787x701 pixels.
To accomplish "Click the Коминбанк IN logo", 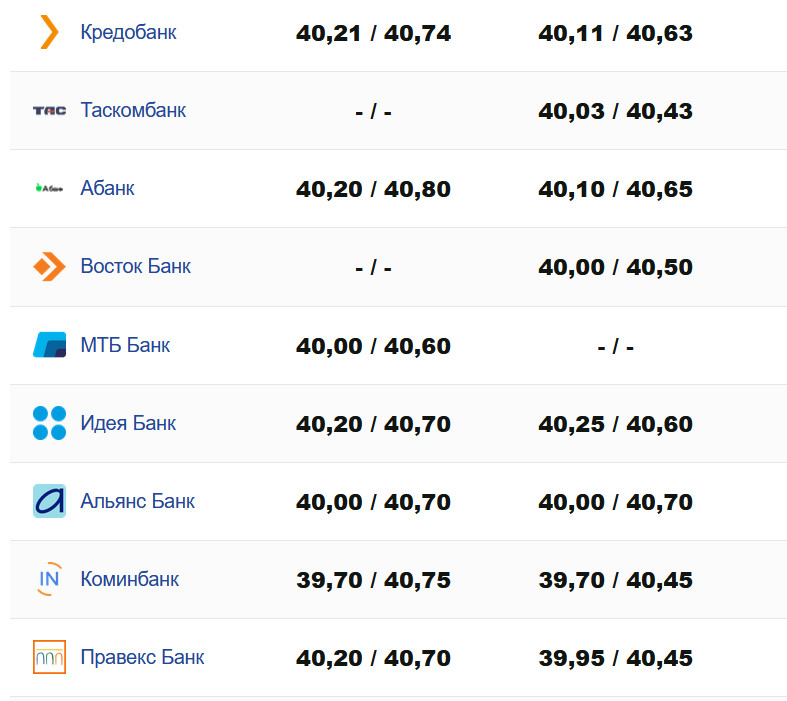I will click(49, 579).
